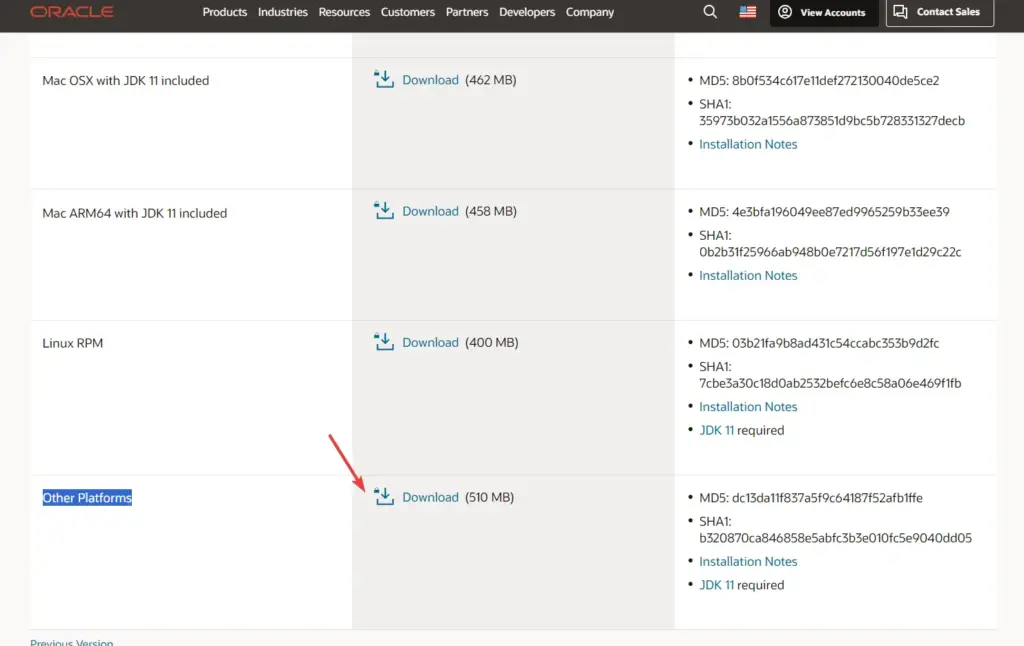The height and width of the screenshot is (646, 1024).
Task: Click the download icon for Mac OSX row
Action: click(384, 79)
